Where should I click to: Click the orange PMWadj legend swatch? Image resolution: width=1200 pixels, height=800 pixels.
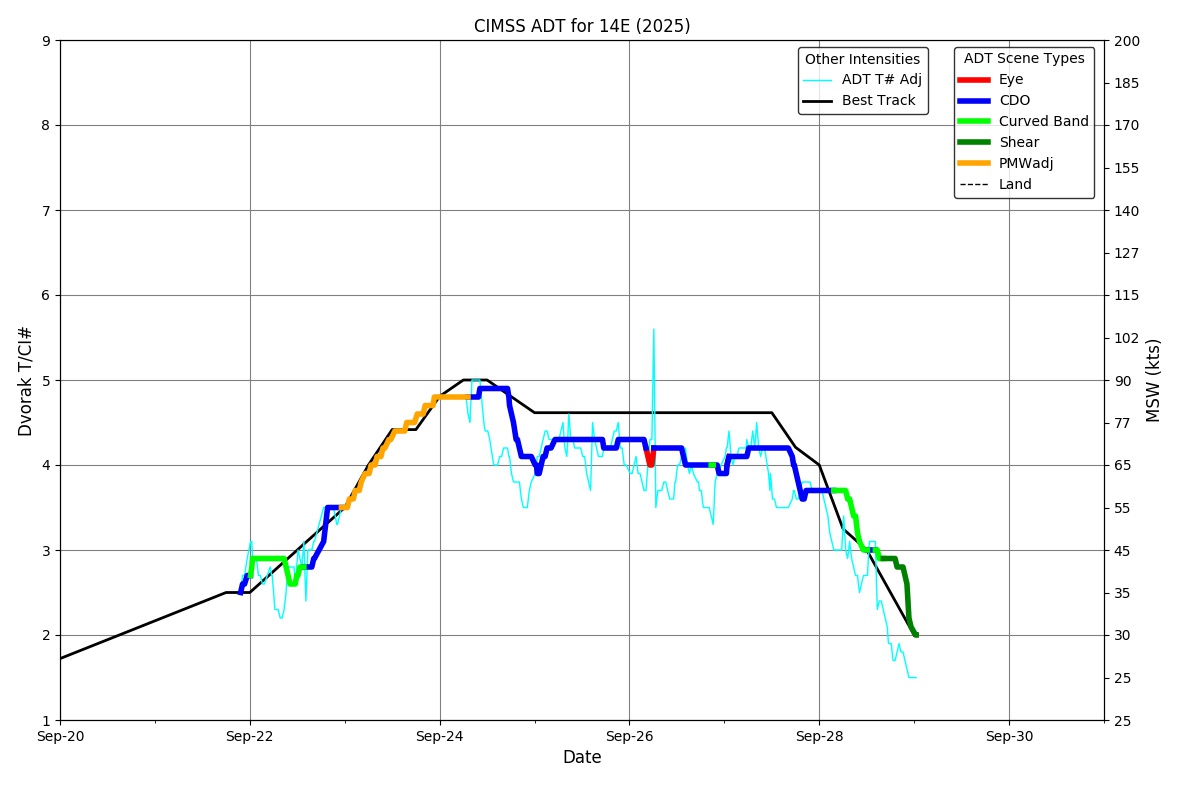[973, 164]
